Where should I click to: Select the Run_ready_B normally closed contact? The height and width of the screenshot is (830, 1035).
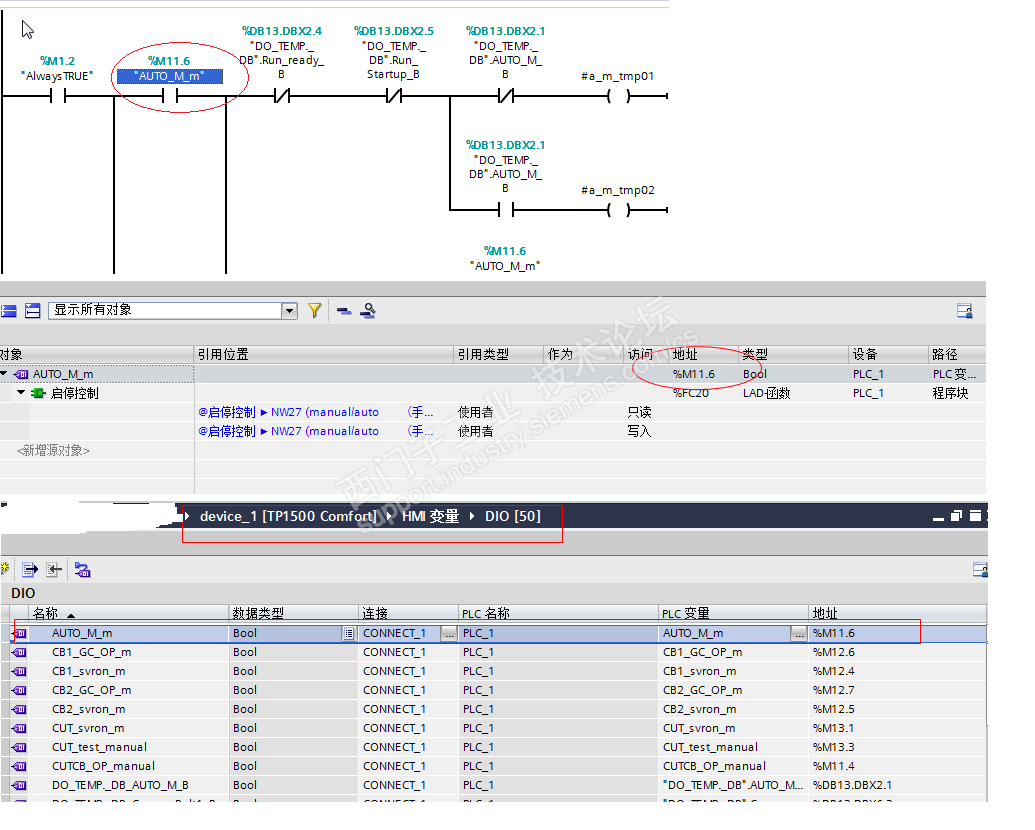pos(282,96)
